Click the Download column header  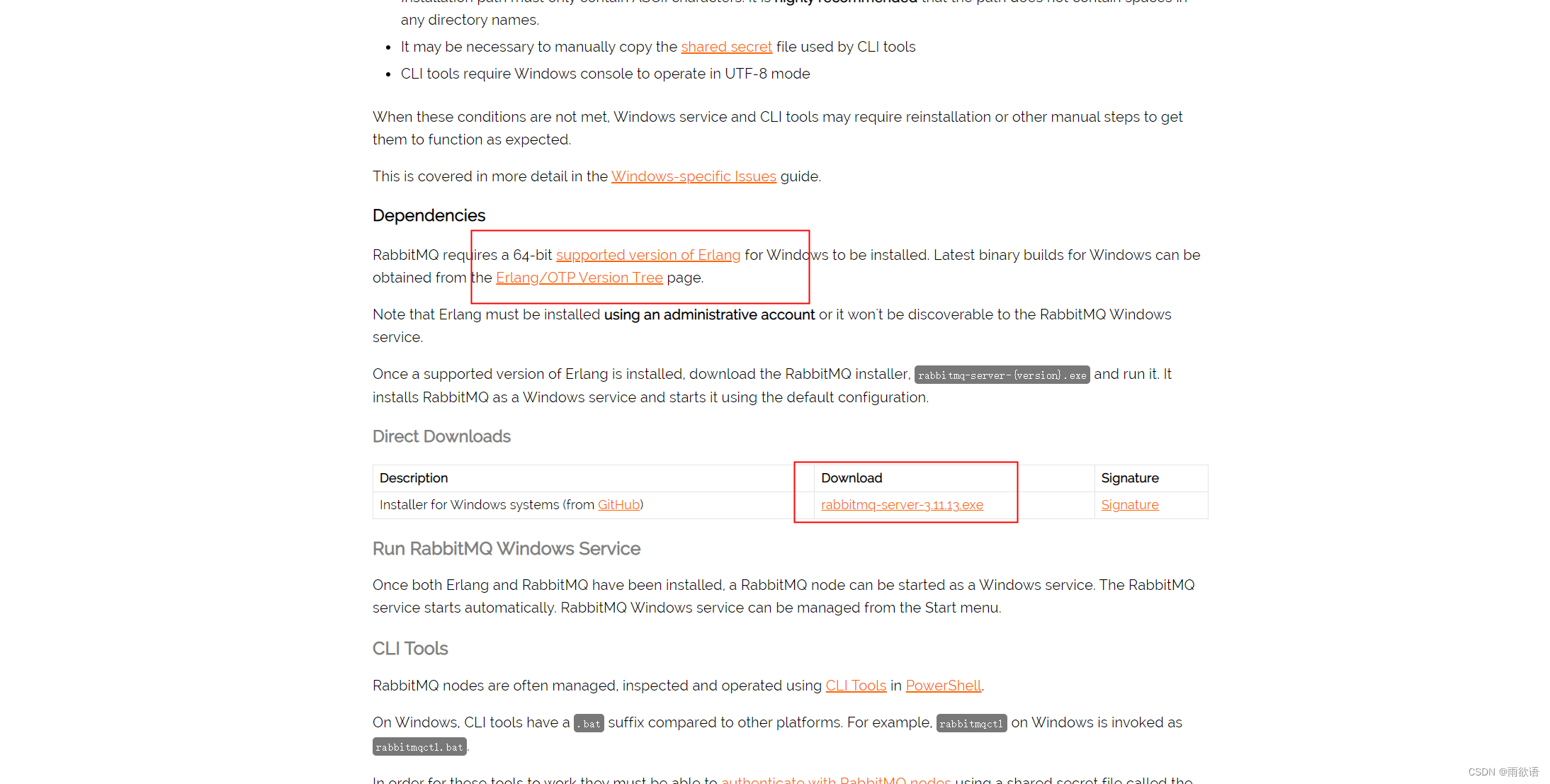(x=852, y=478)
